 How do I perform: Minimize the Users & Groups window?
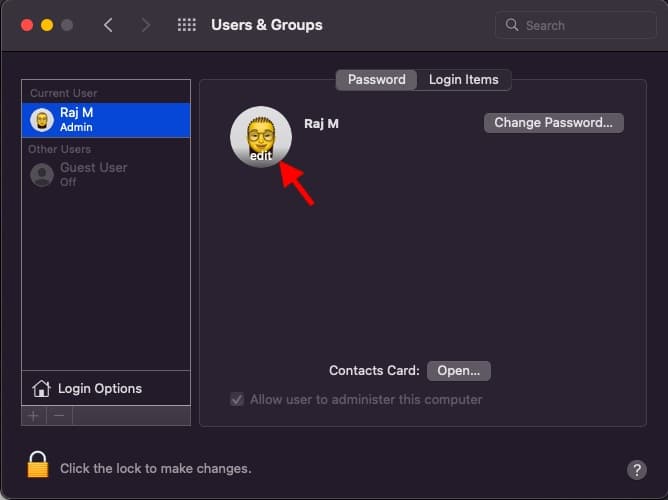tap(47, 25)
